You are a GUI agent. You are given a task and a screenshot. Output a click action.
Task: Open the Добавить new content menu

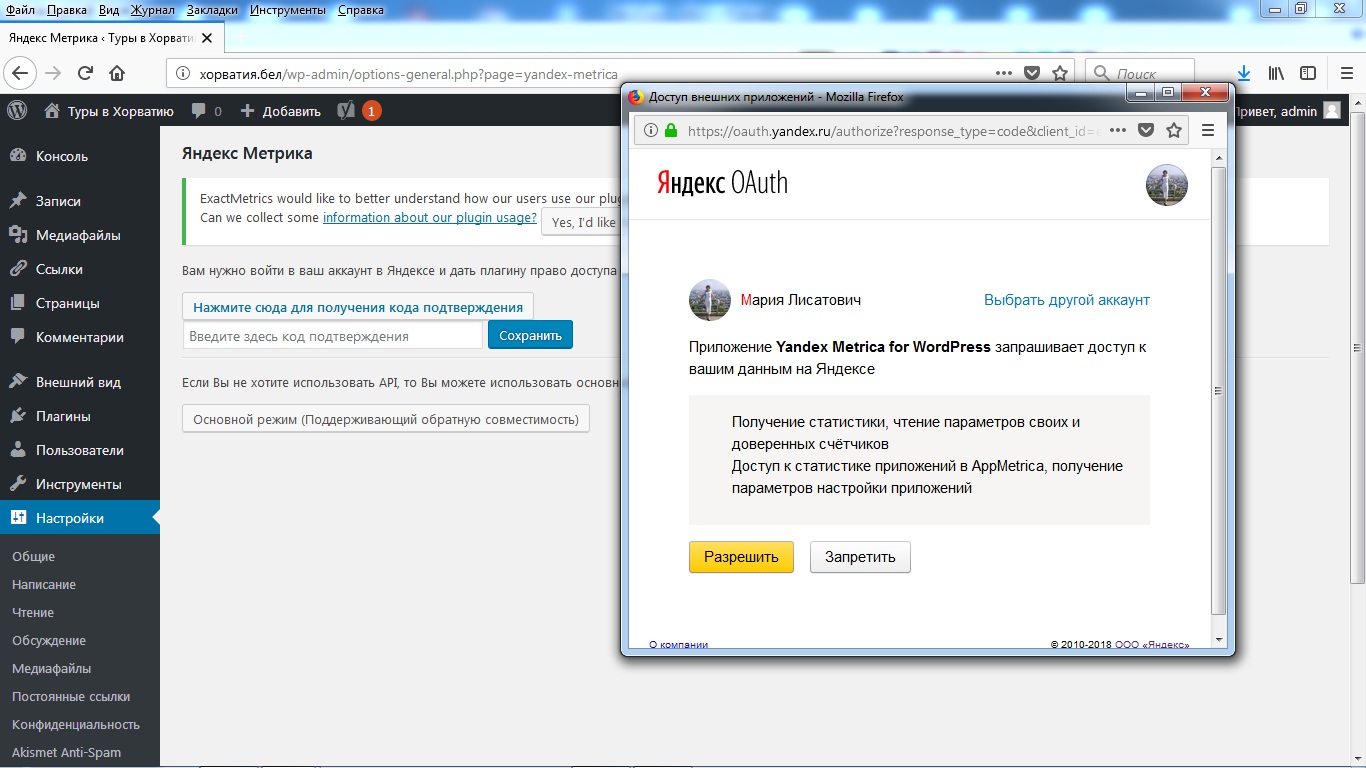click(x=281, y=111)
